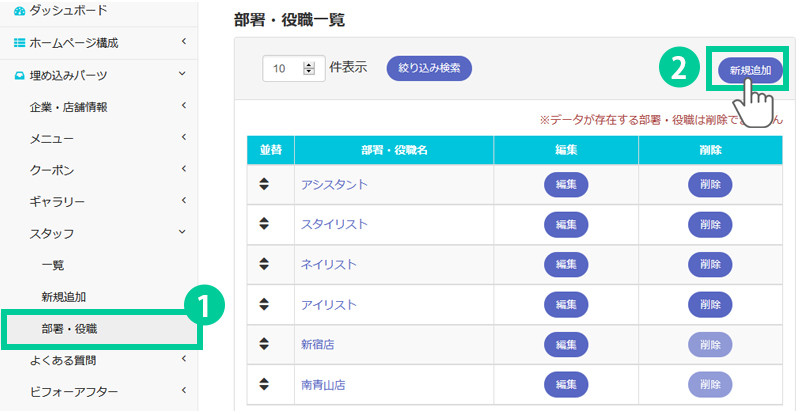The width and height of the screenshot is (800, 414).
Task: Click the sort handle icon for ネイリスト row
Action: [x=265, y=264]
